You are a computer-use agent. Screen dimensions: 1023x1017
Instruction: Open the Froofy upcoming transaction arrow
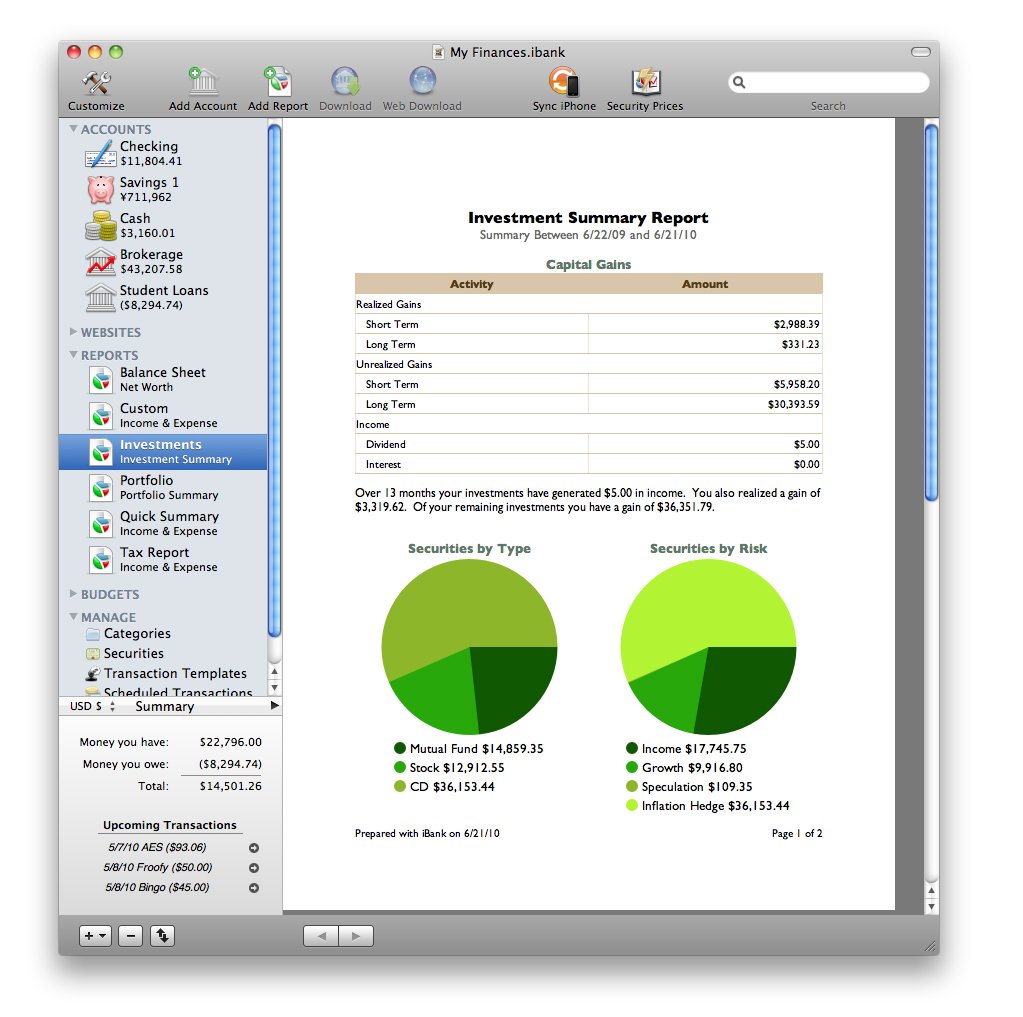pyautogui.click(x=254, y=868)
